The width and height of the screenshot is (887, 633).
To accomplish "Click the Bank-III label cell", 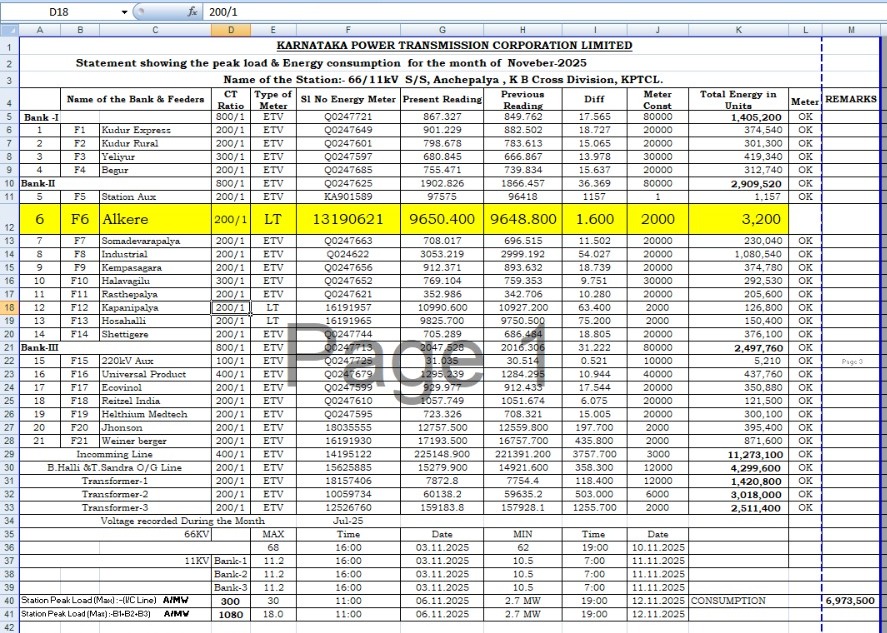I will click(40, 347).
